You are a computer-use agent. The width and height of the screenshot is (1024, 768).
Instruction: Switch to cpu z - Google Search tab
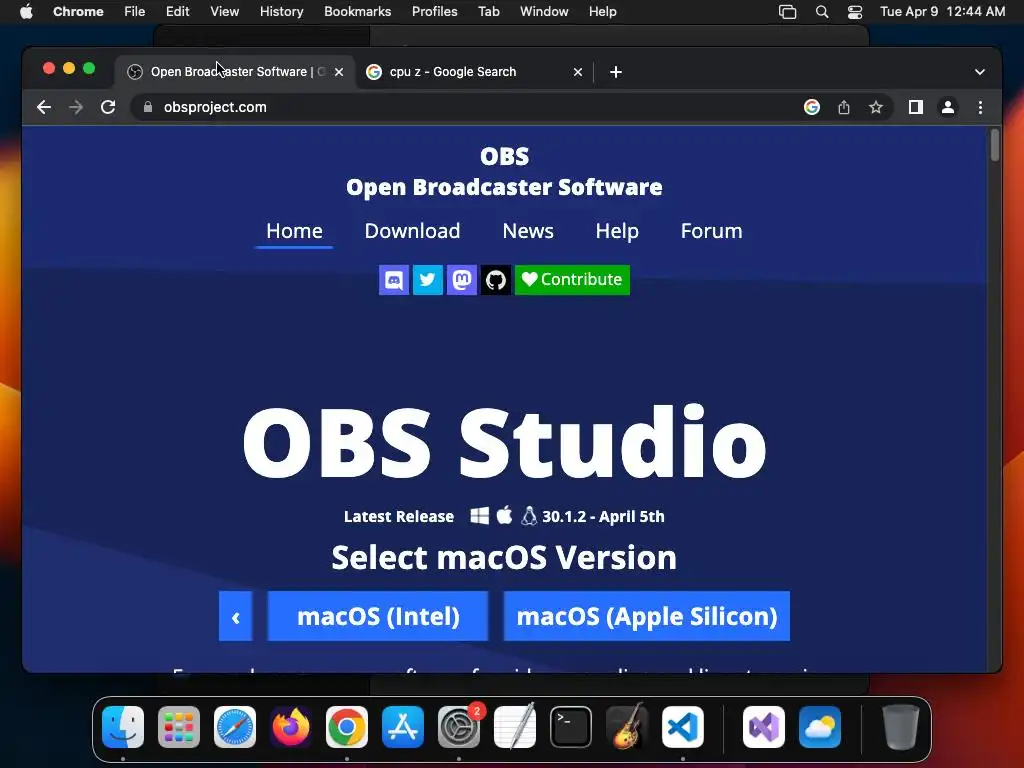tap(475, 72)
